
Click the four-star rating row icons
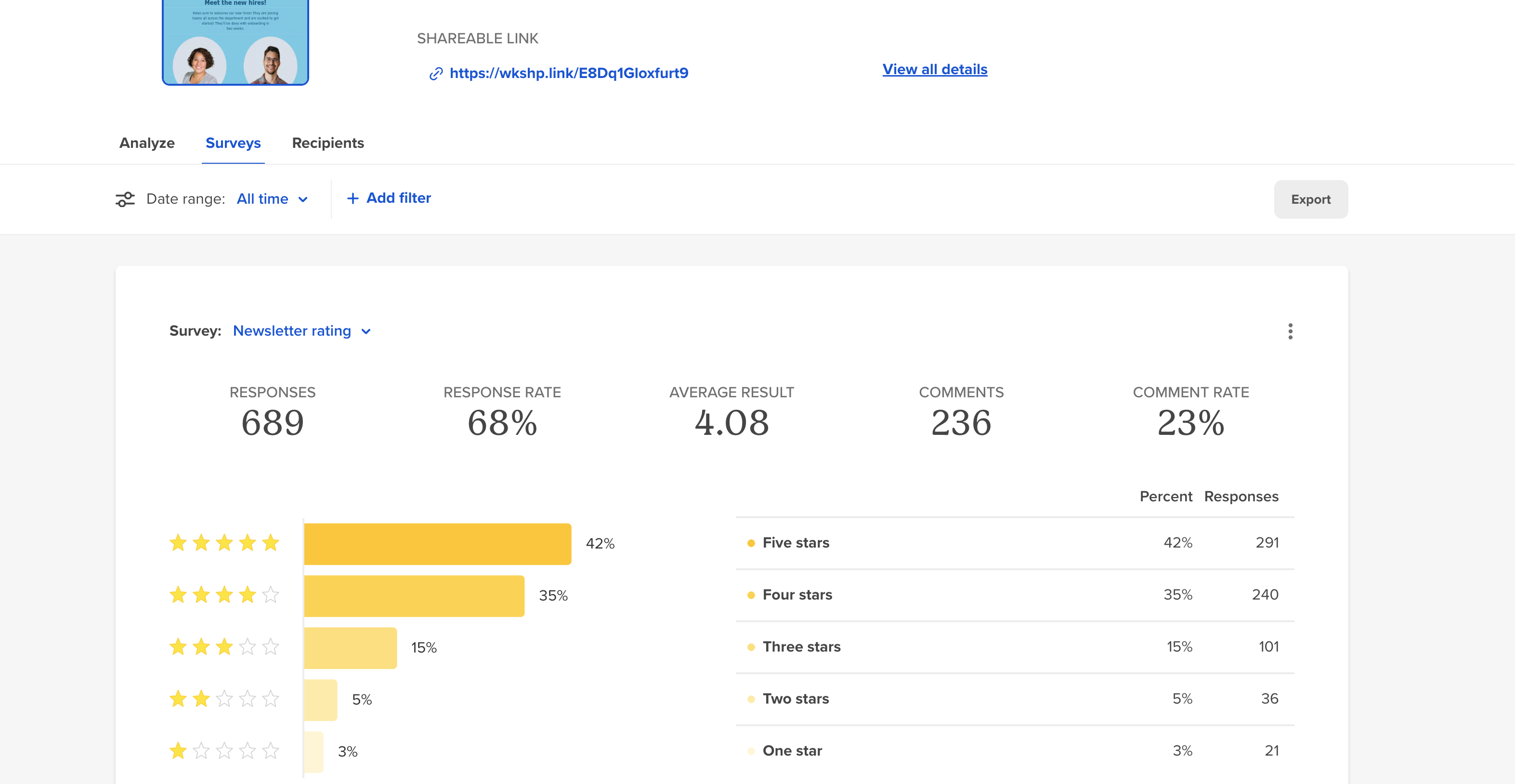click(224, 595)
